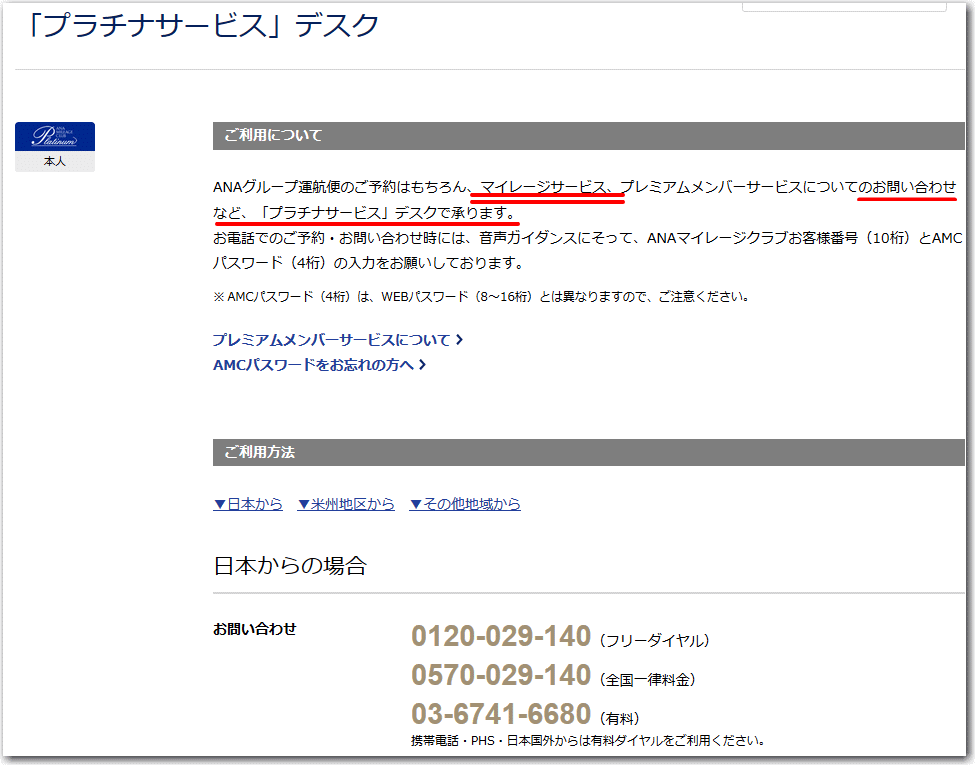The height and width of the screenshot is (765, 975).
Task: Click the phone number 0570-029-140
Action: (501, 675)
